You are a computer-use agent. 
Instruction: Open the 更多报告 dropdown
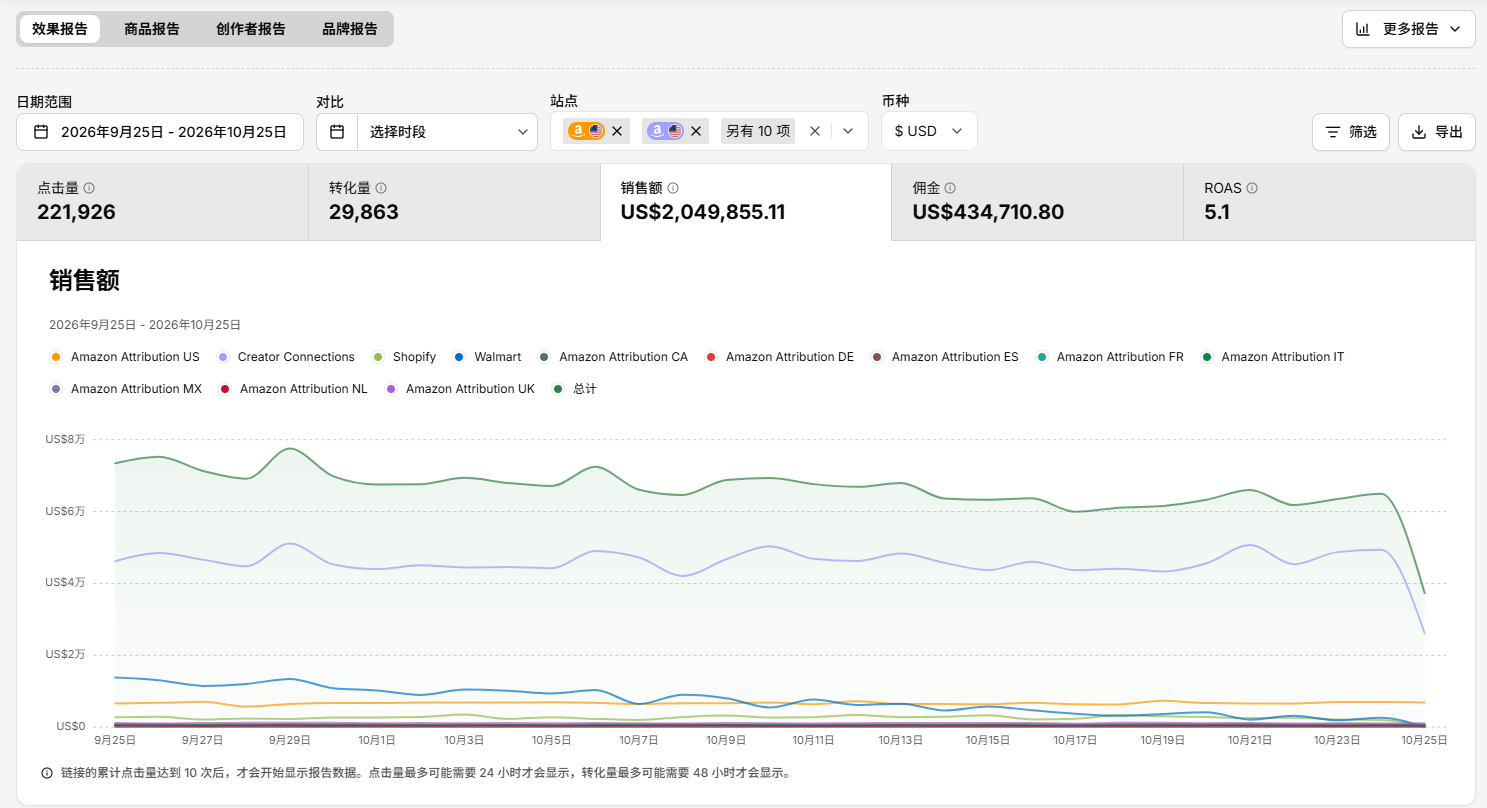point(1409,29)
